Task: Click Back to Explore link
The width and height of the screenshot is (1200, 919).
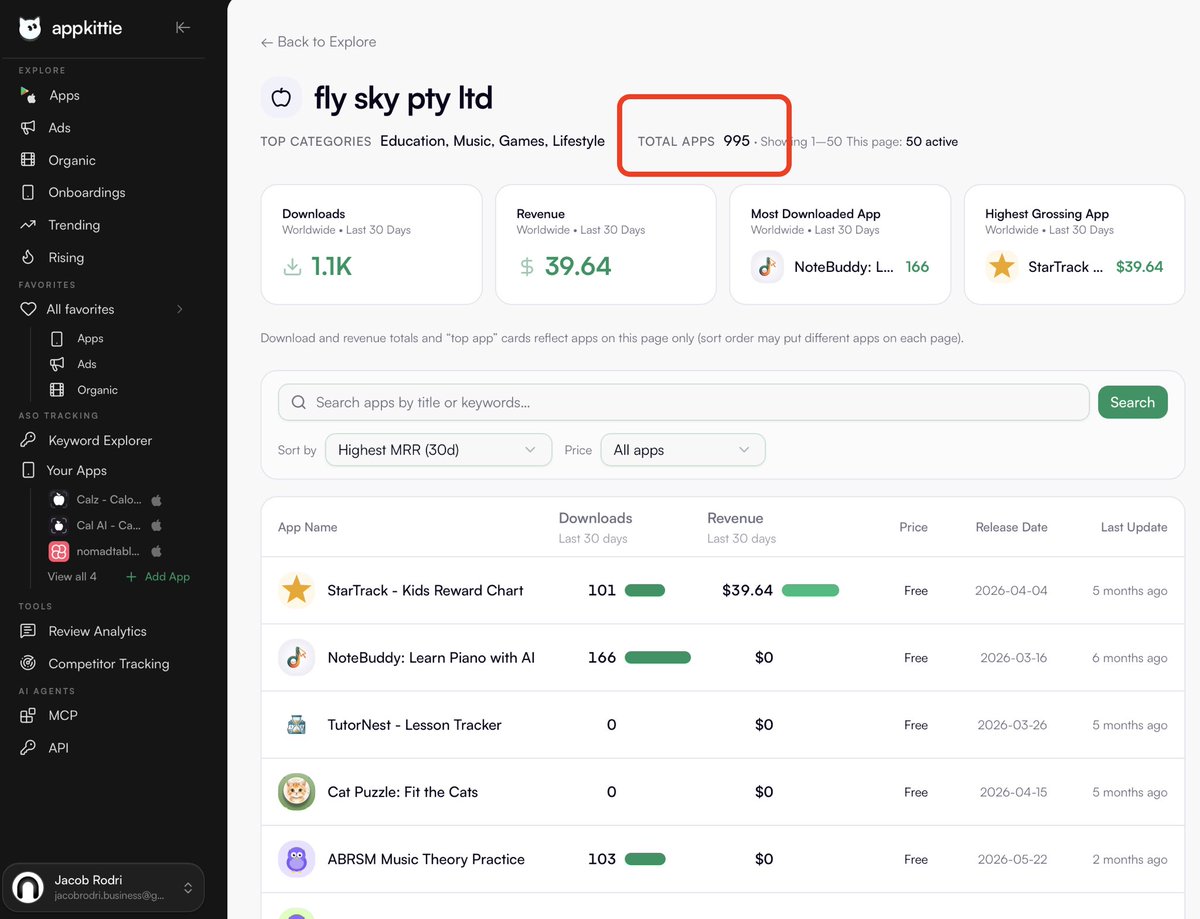Action: [318, 42]
